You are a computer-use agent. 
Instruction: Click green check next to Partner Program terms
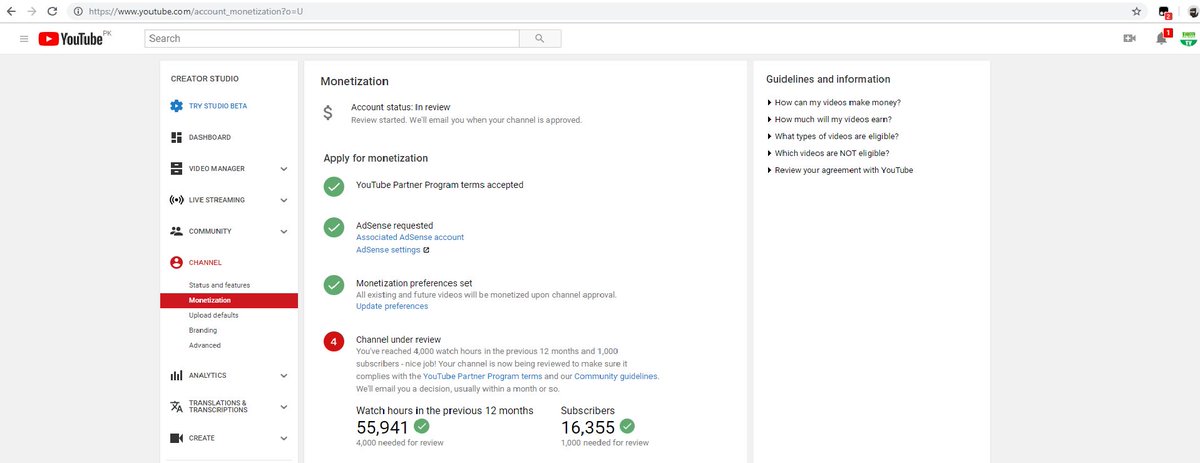click(x=334, y=186)
